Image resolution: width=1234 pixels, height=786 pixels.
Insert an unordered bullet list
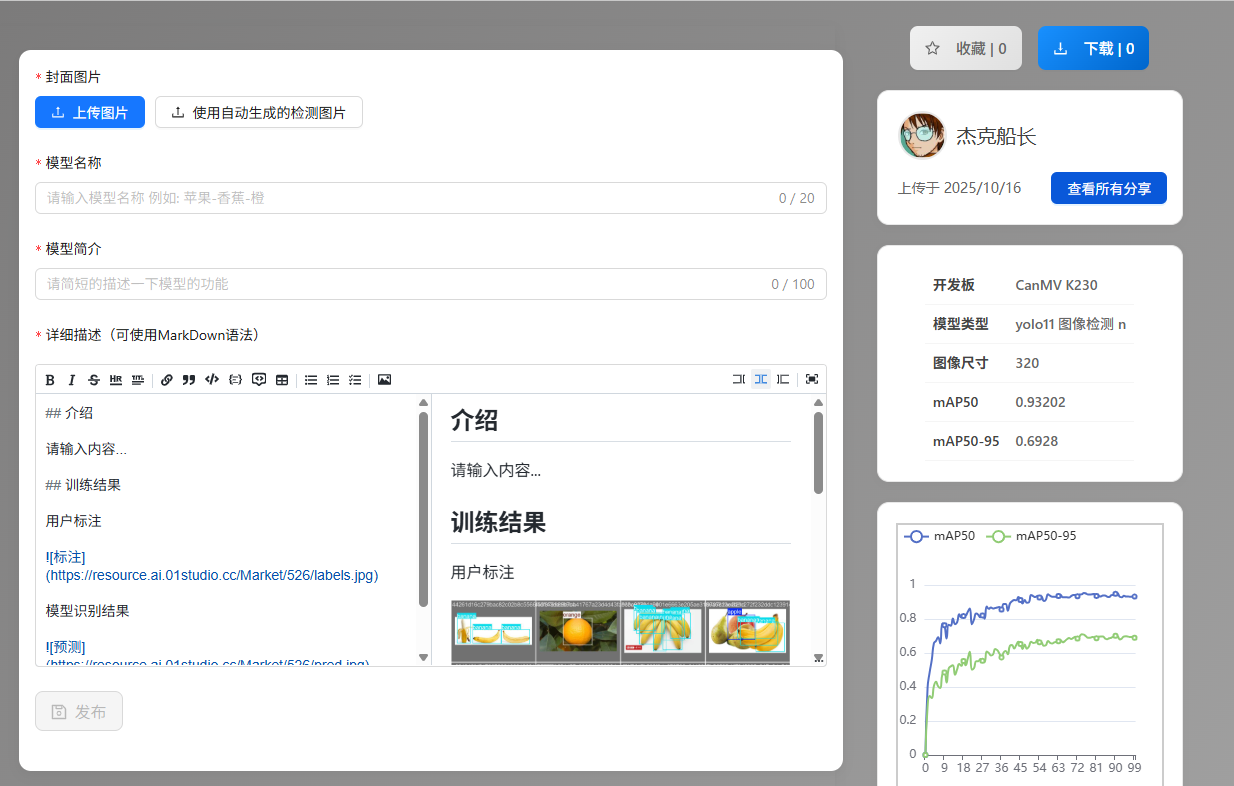311,380
